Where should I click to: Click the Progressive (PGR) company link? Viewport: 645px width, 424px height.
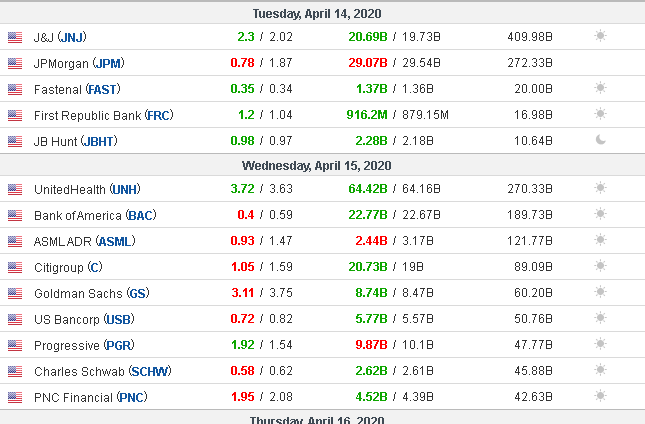tap(83, 345)
